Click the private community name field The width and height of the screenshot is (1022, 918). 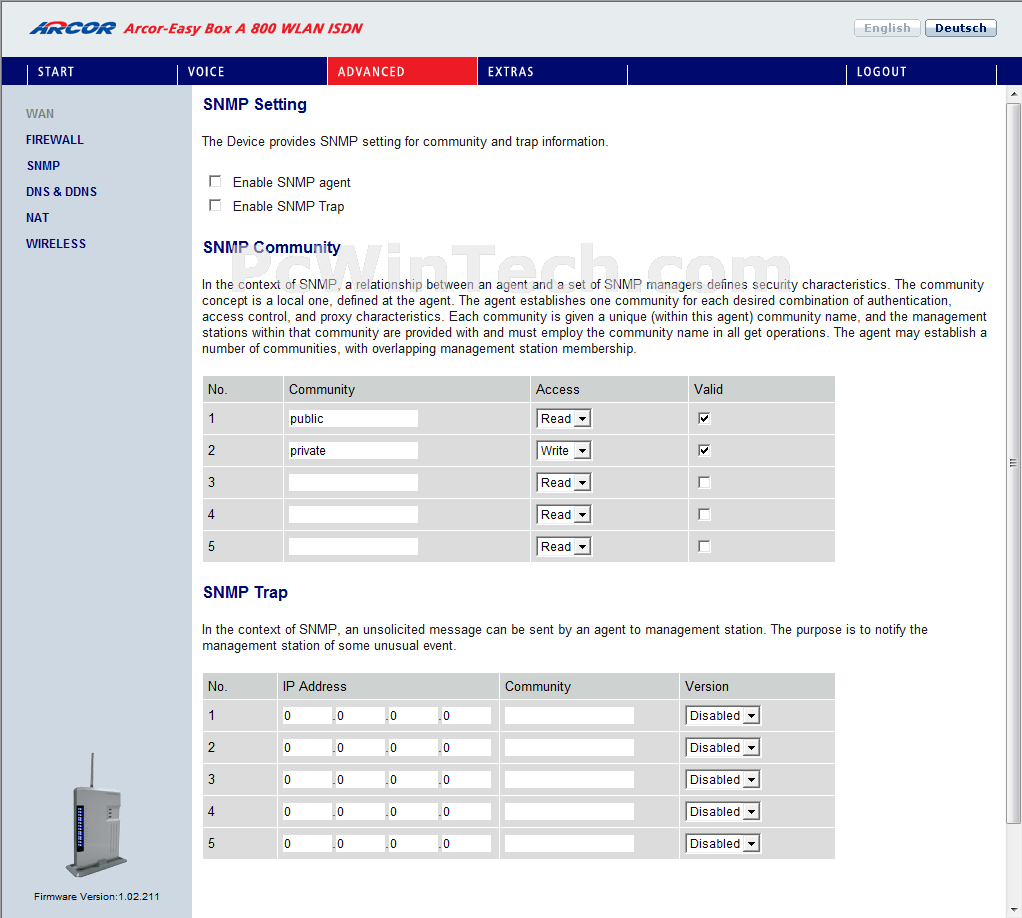point(353,450)
